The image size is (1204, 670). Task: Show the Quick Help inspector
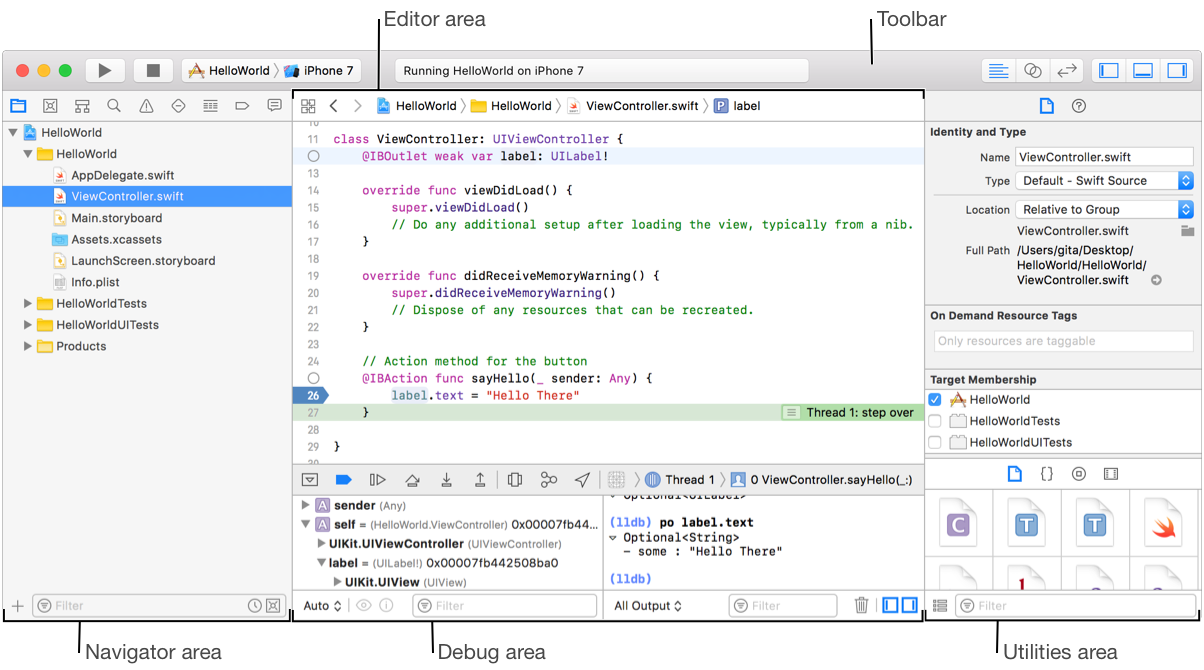pyautogui.click(x=1078, y=106)
